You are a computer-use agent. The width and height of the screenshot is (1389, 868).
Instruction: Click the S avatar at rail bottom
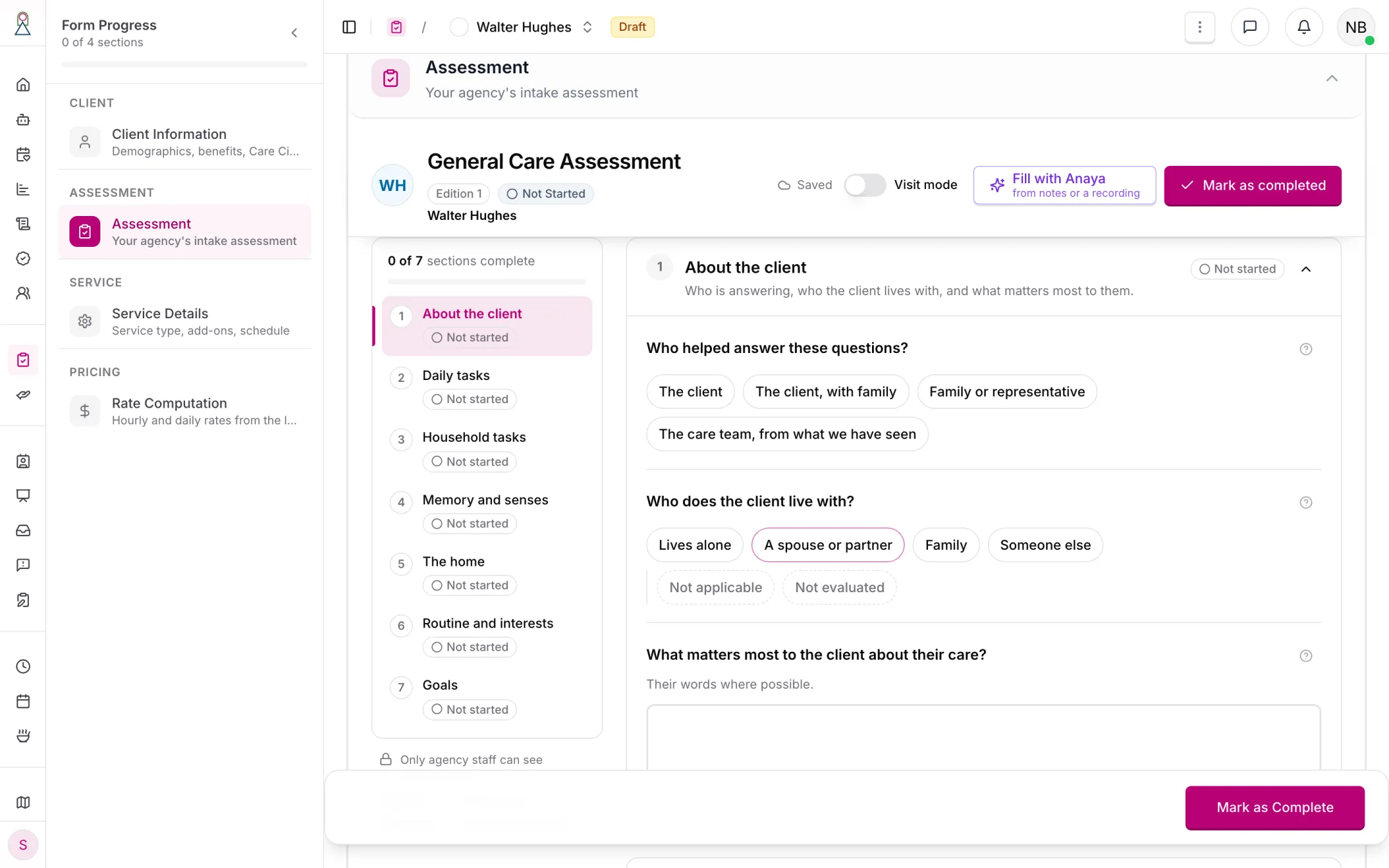coord(23,845)
